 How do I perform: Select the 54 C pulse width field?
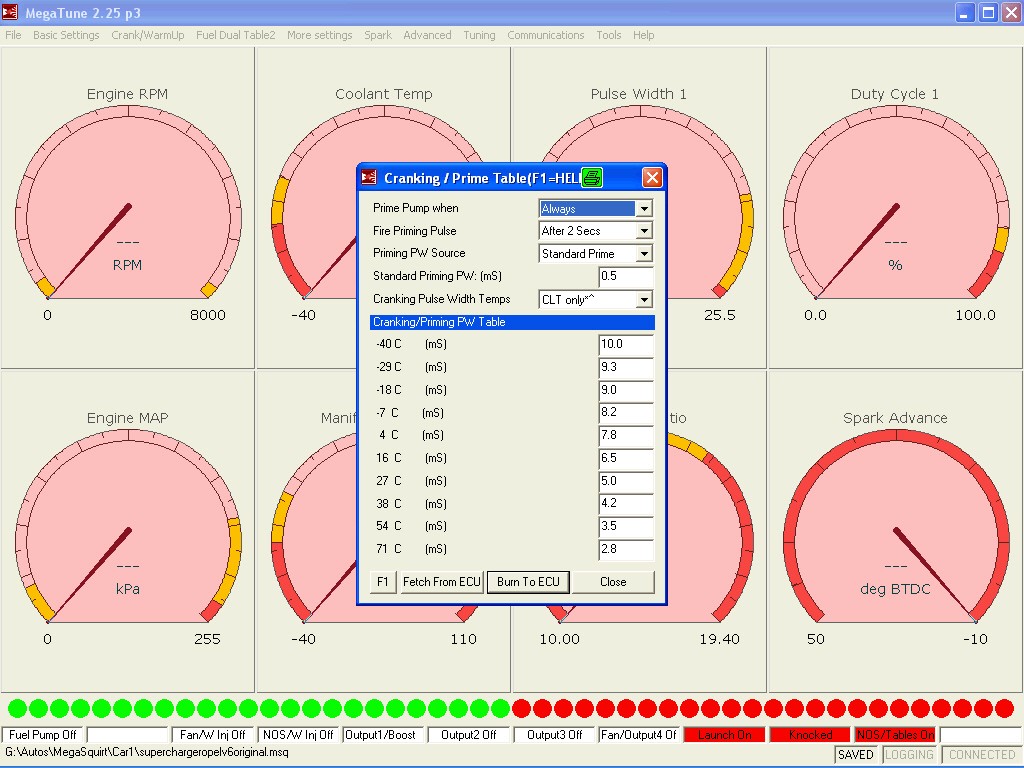click(x=626, y=526)
